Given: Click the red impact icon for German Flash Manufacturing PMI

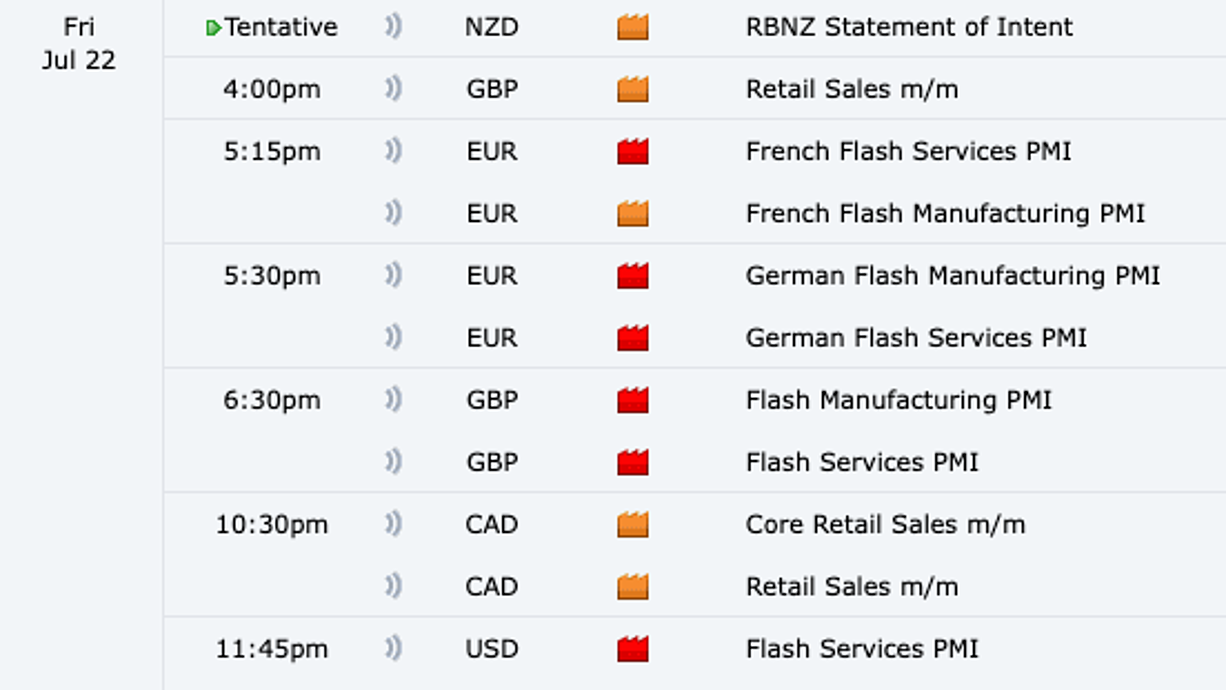Looking at the screenshot, I should [632, 276].
